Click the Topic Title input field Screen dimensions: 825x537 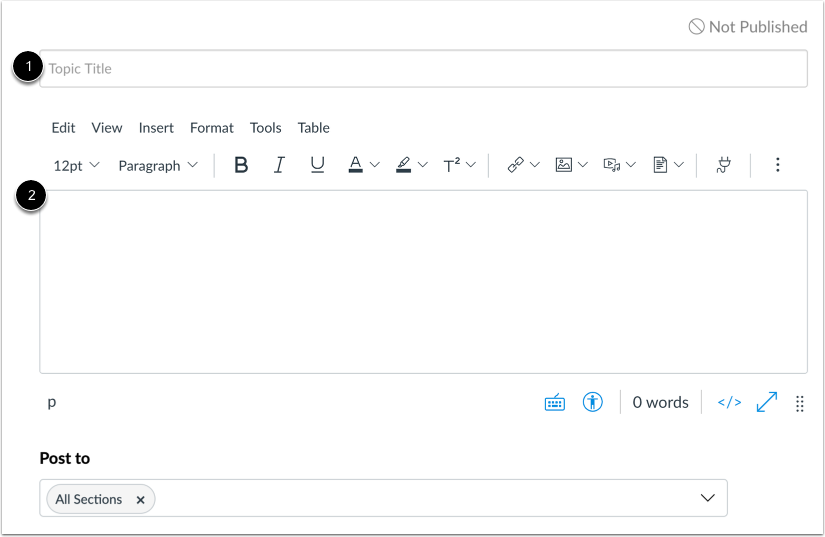click(424, 69)
